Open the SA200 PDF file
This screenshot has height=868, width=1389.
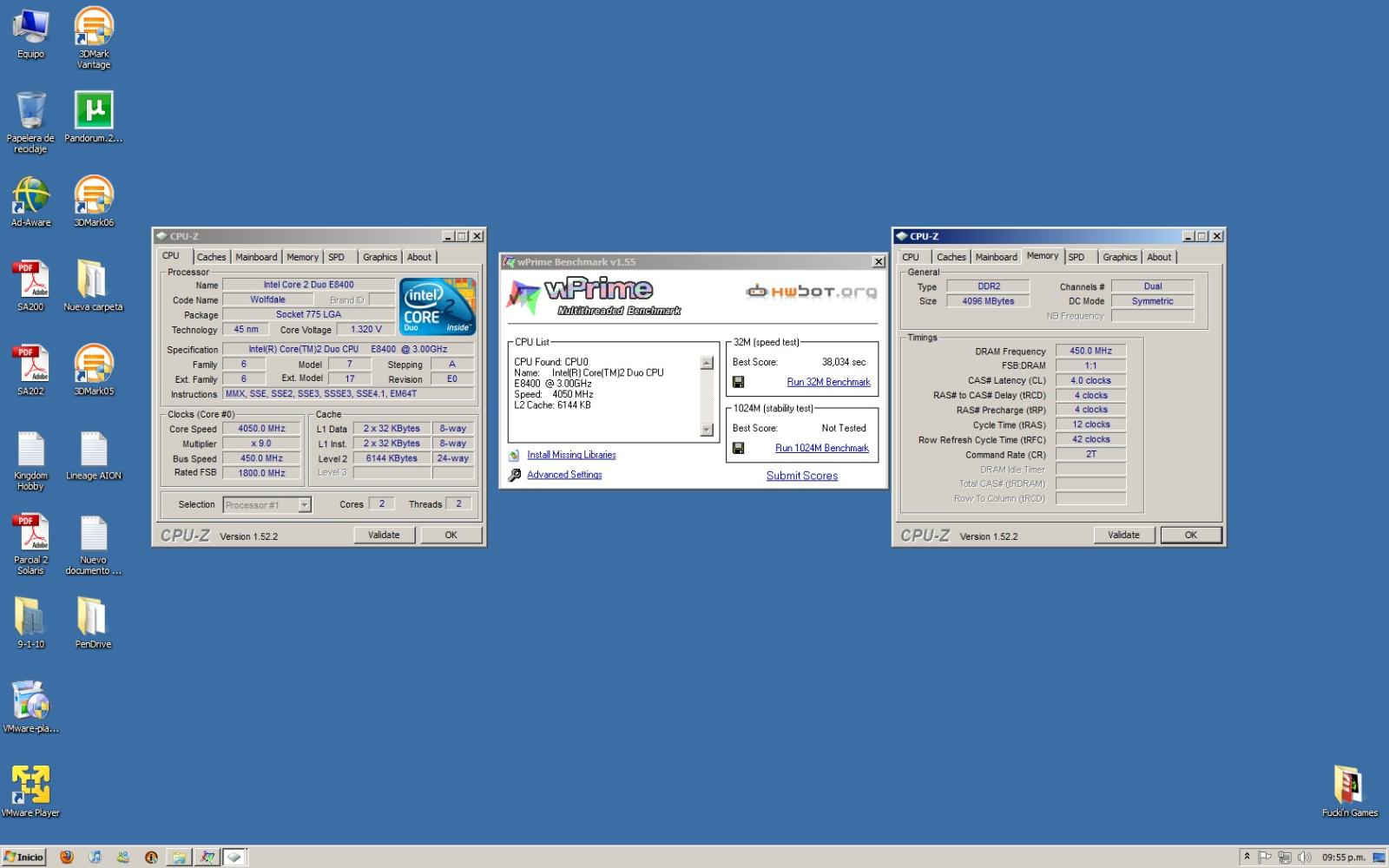(x=30, y=286)
